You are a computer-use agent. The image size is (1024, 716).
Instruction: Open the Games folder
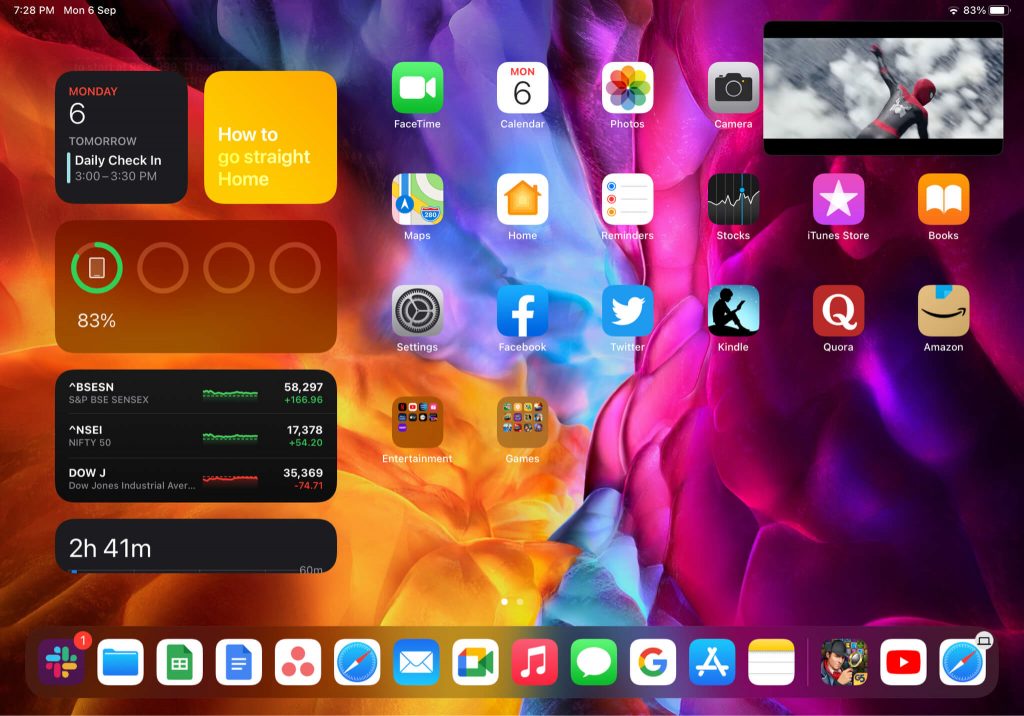(x=522, y=423)
